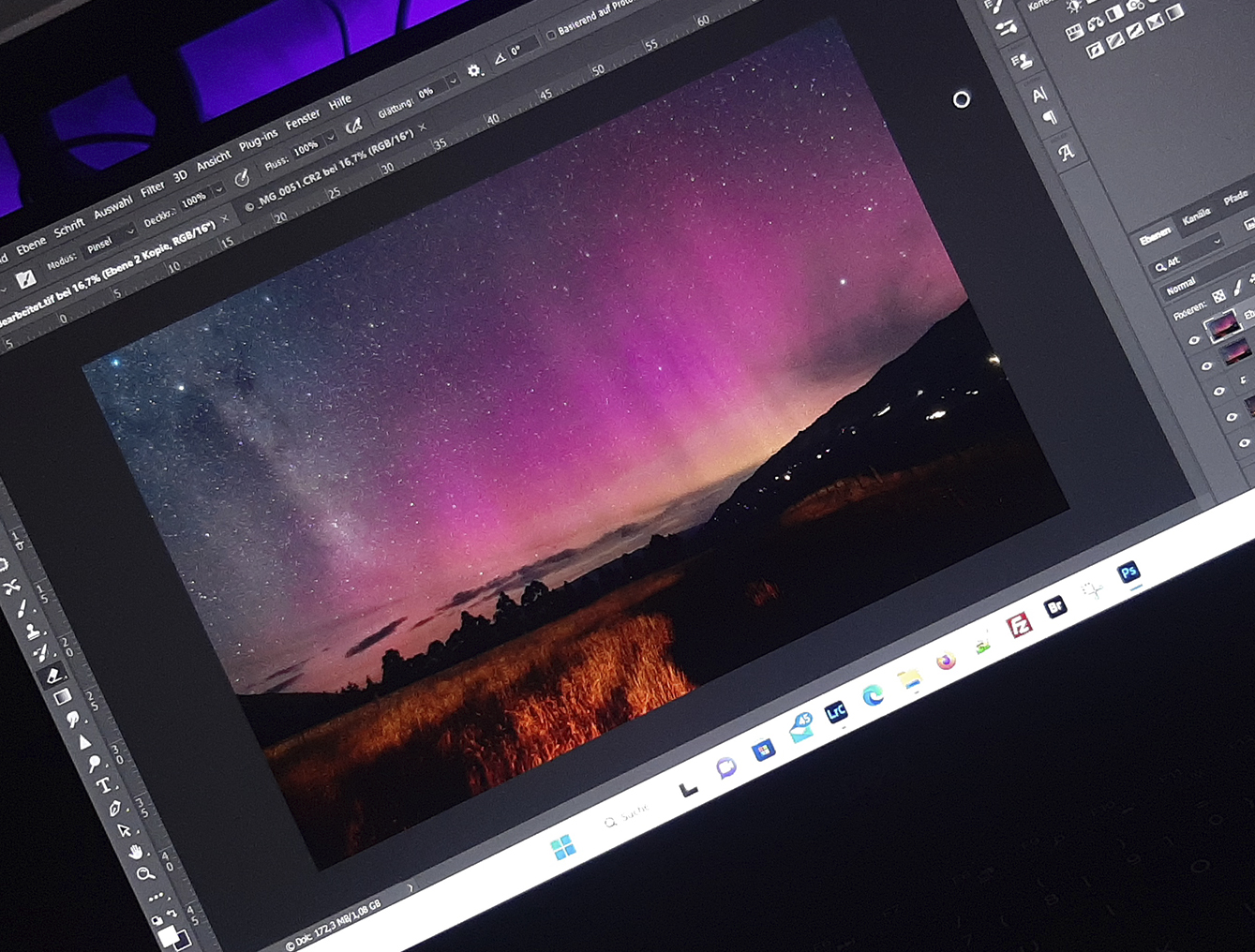
Task: Open Photoshop from the Windows taskbar
Action: click(x=1128, y=573)
